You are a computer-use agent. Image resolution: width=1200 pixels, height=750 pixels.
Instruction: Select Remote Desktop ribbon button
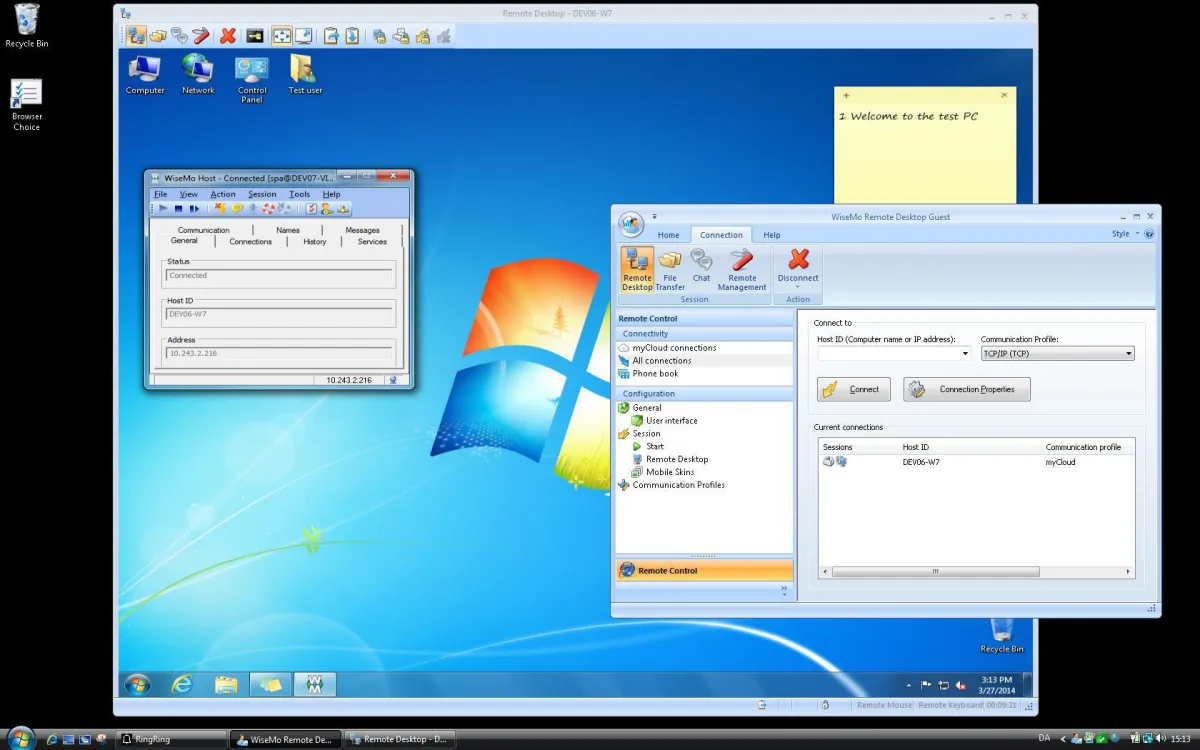(x=637, y=270)
